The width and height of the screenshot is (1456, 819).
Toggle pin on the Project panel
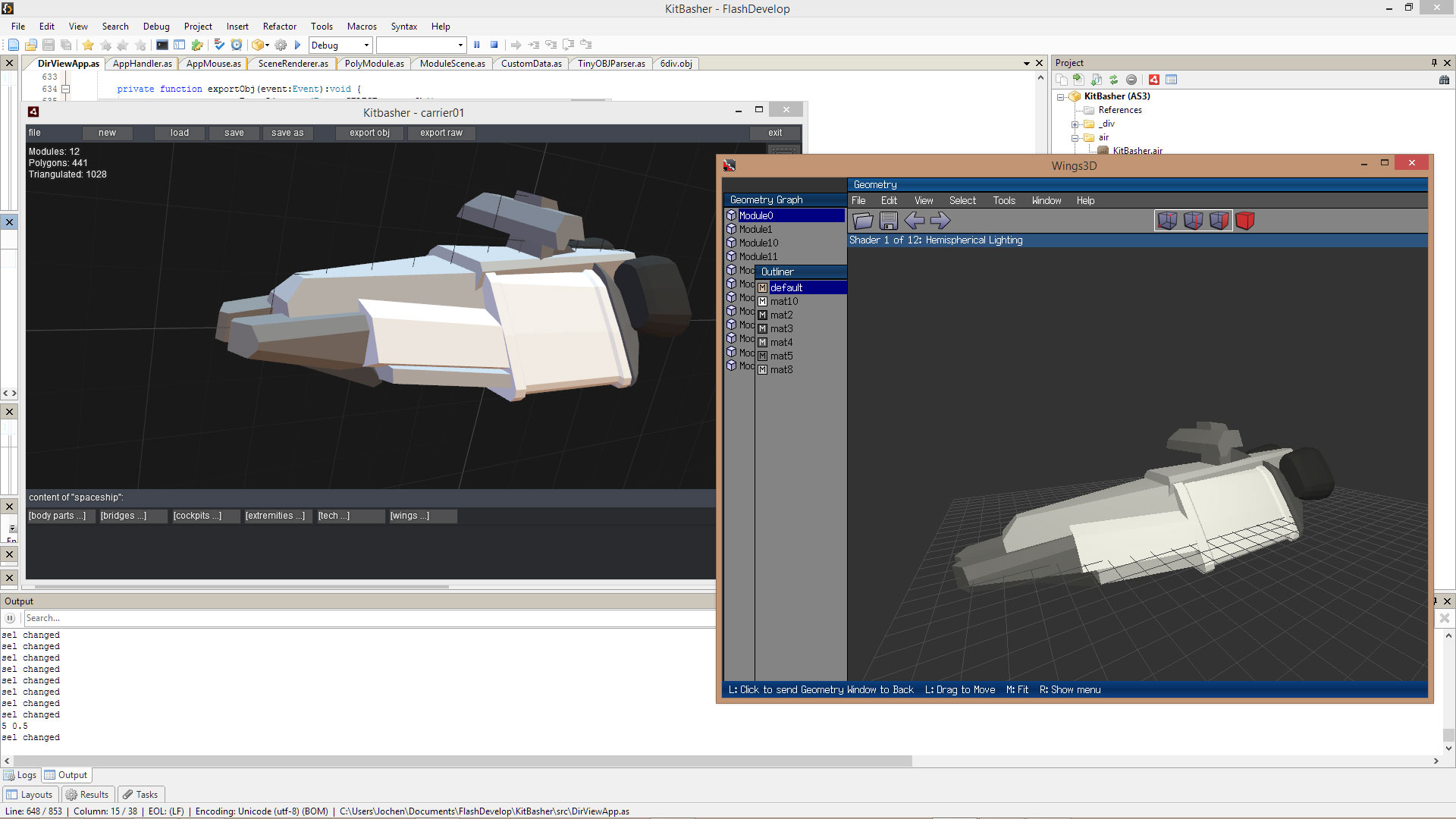(1434, 63)
